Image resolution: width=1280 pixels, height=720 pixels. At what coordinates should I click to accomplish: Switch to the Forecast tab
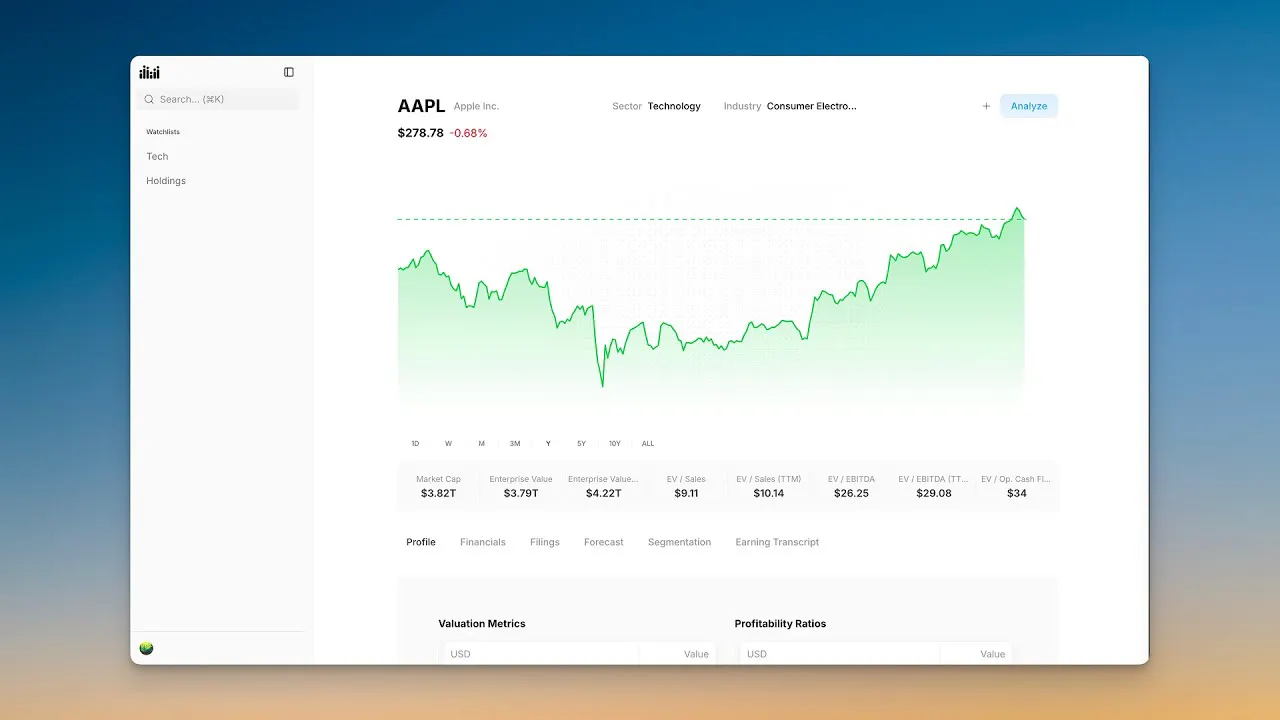pyautogui.click(x=604, y=542)
